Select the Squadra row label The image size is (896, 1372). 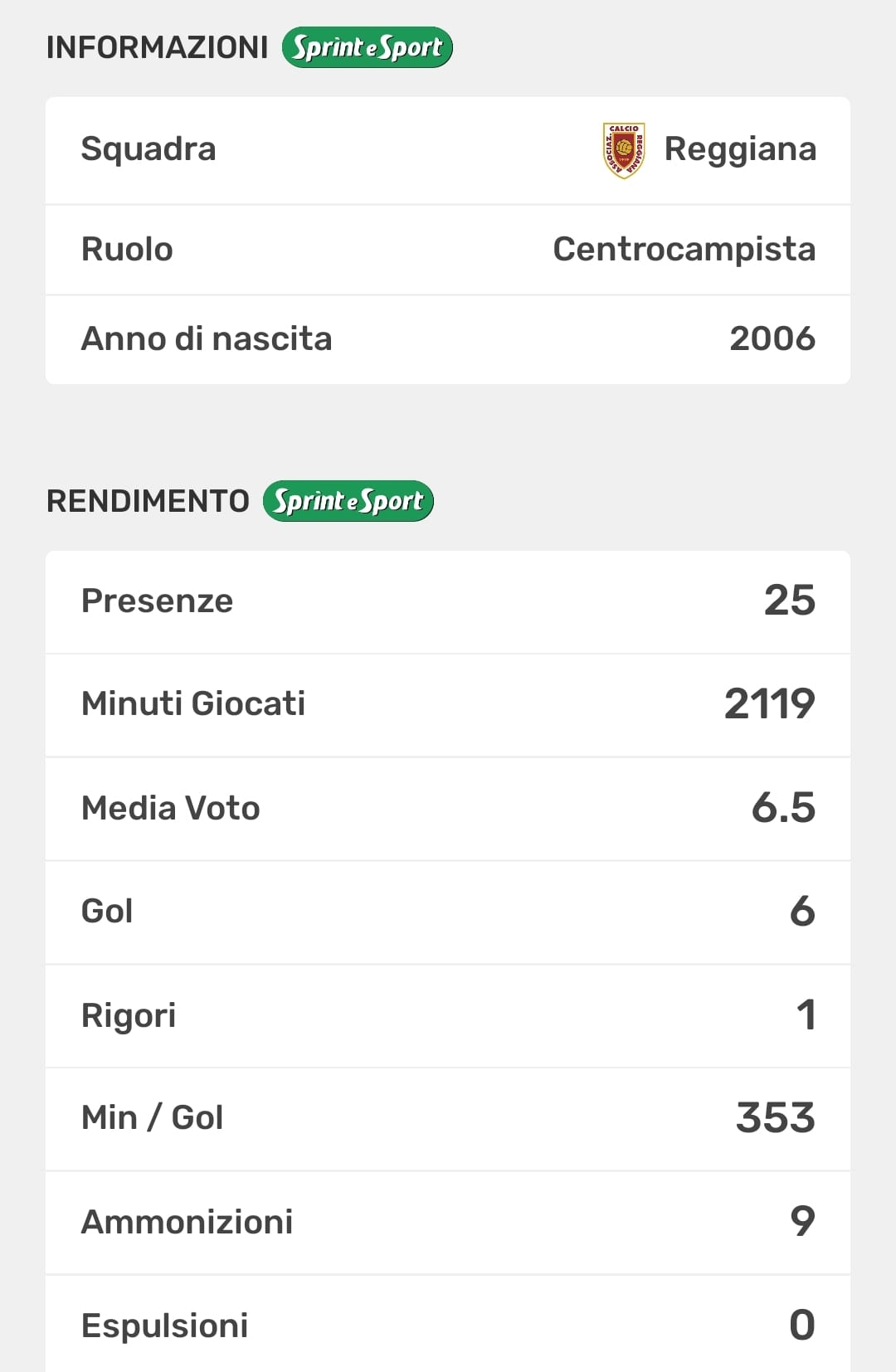tap(149, 149)
